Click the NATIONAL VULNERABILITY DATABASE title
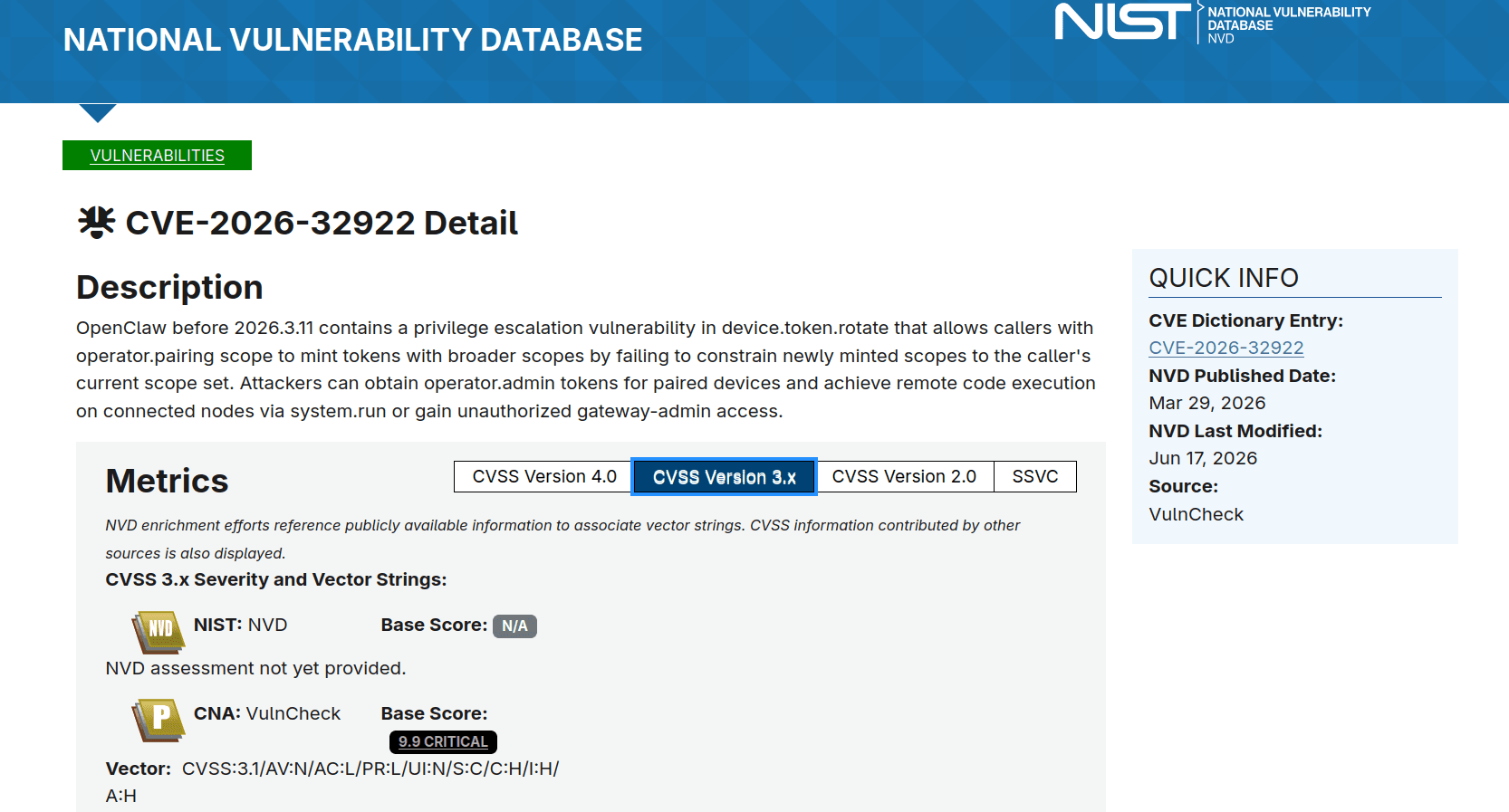The image size is (1509, 812). pos(352,40)
